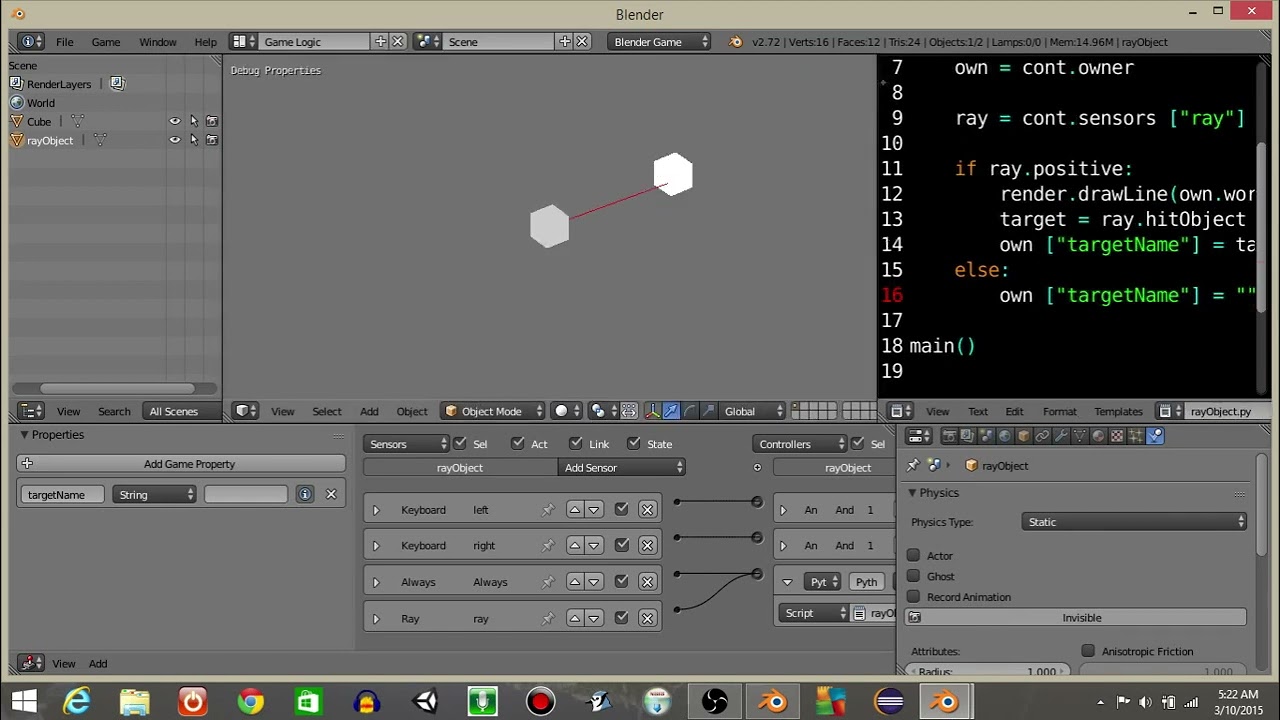Open the Help menu
Image resolution: width=1280 pixels, height=720 pixels.
click(205, 42)
